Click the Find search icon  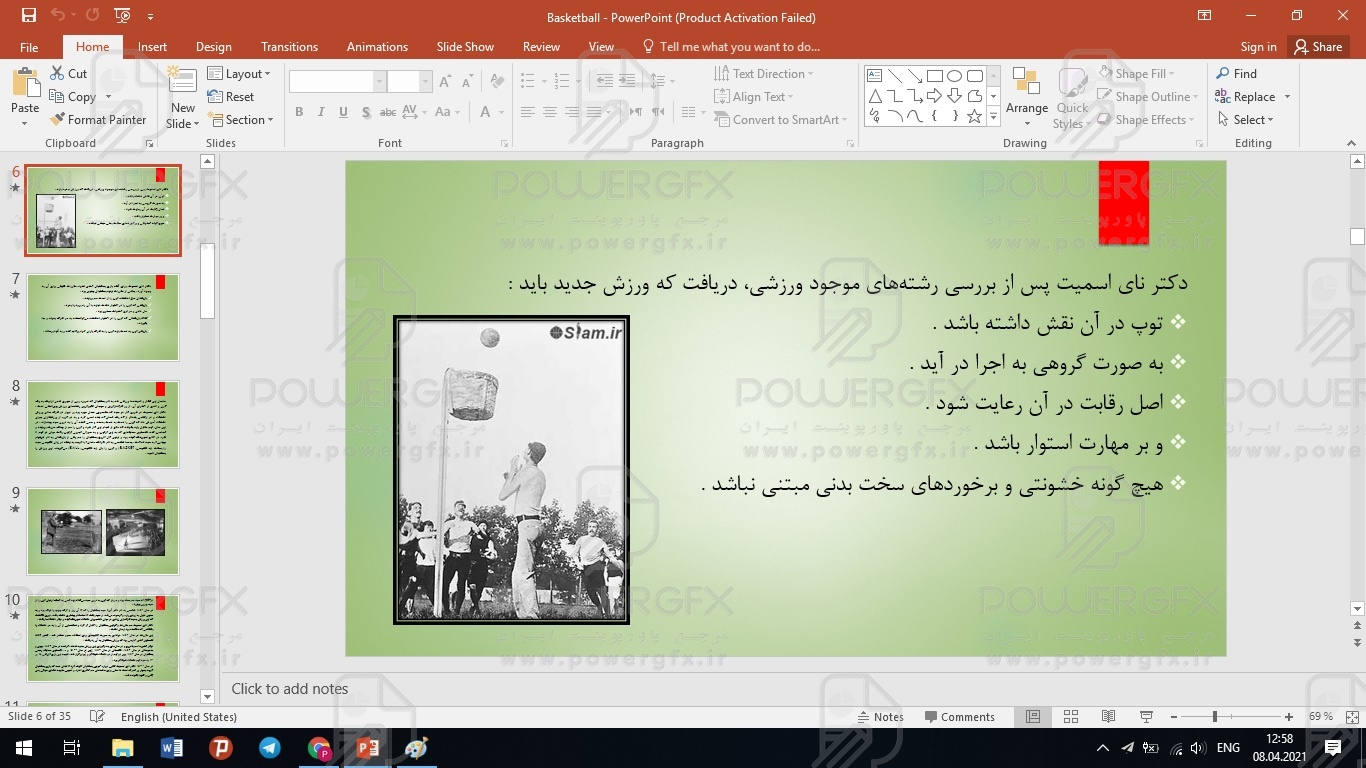(1223, 74)
